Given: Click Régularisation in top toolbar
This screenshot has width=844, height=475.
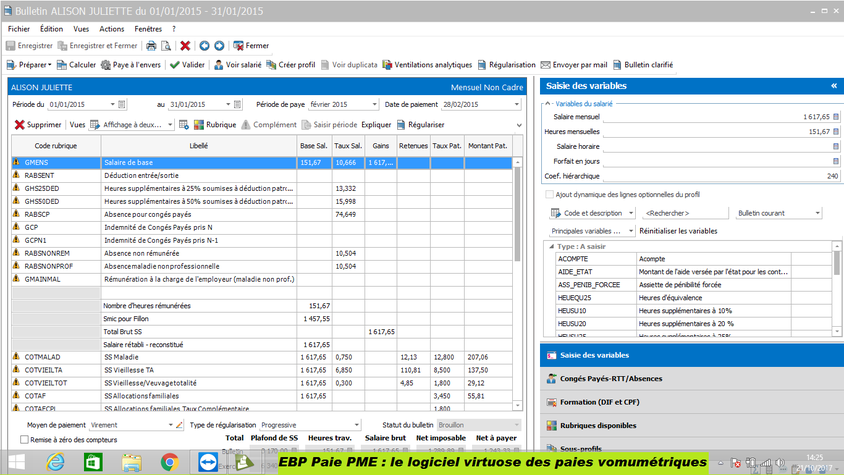Looking at the screenshot, I should point(507,65).
